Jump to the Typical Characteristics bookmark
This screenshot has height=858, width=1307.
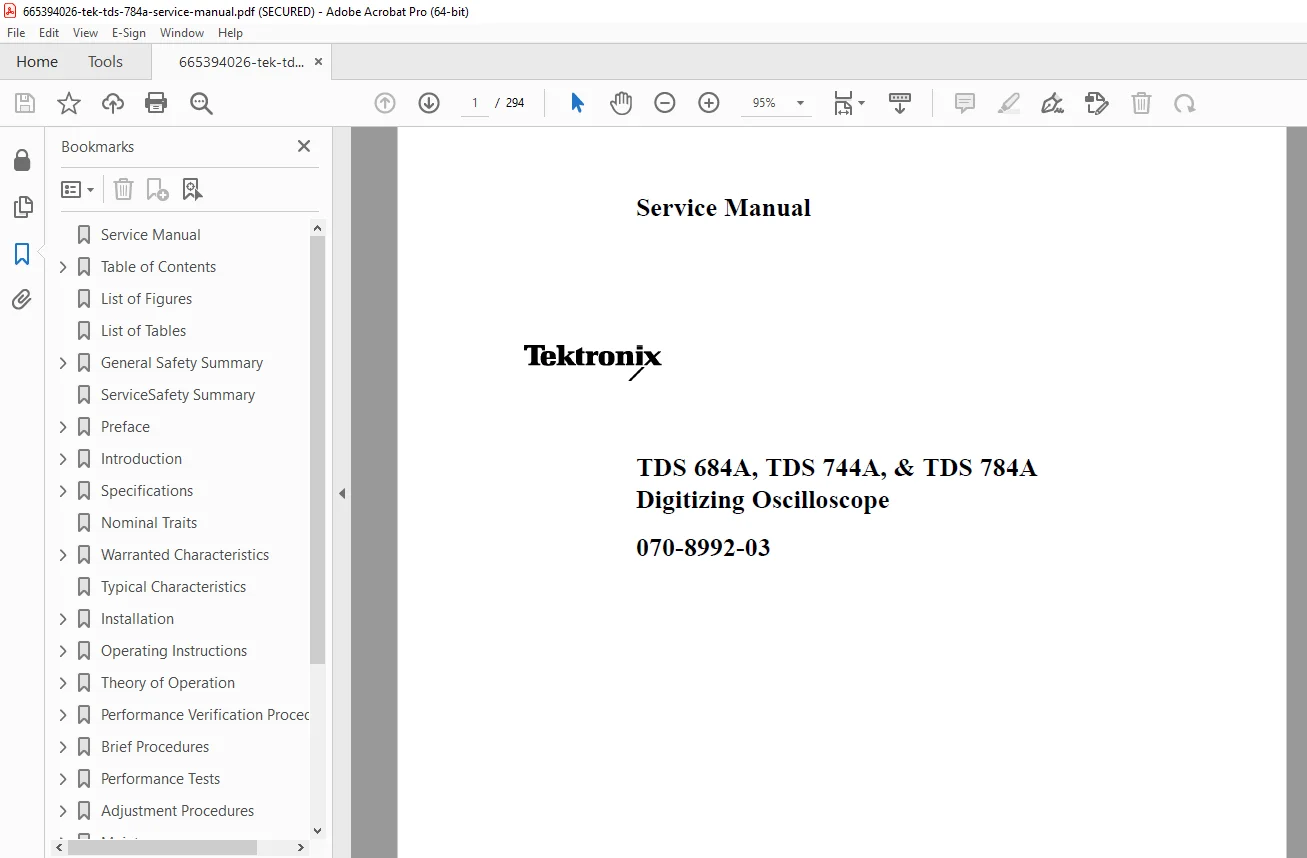point(173,587)
